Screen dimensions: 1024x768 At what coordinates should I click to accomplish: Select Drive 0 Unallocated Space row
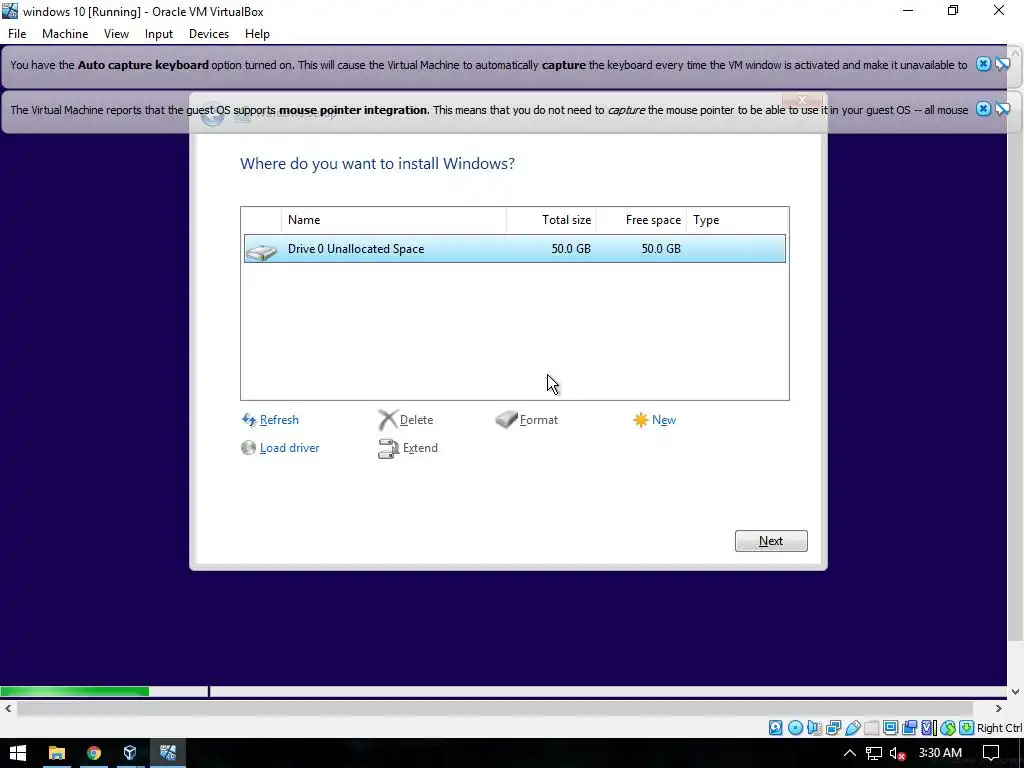[515, 249]
